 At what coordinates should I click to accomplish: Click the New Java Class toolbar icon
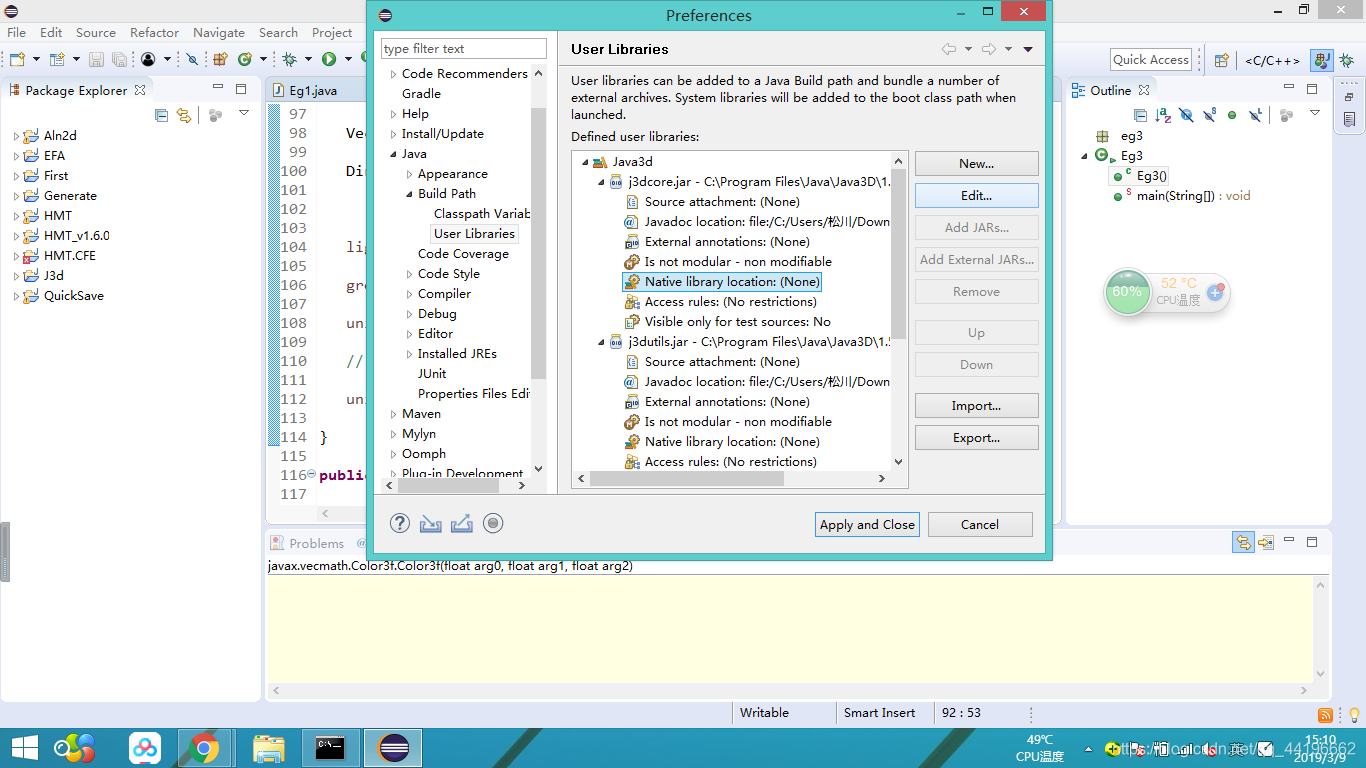point(244,60)
